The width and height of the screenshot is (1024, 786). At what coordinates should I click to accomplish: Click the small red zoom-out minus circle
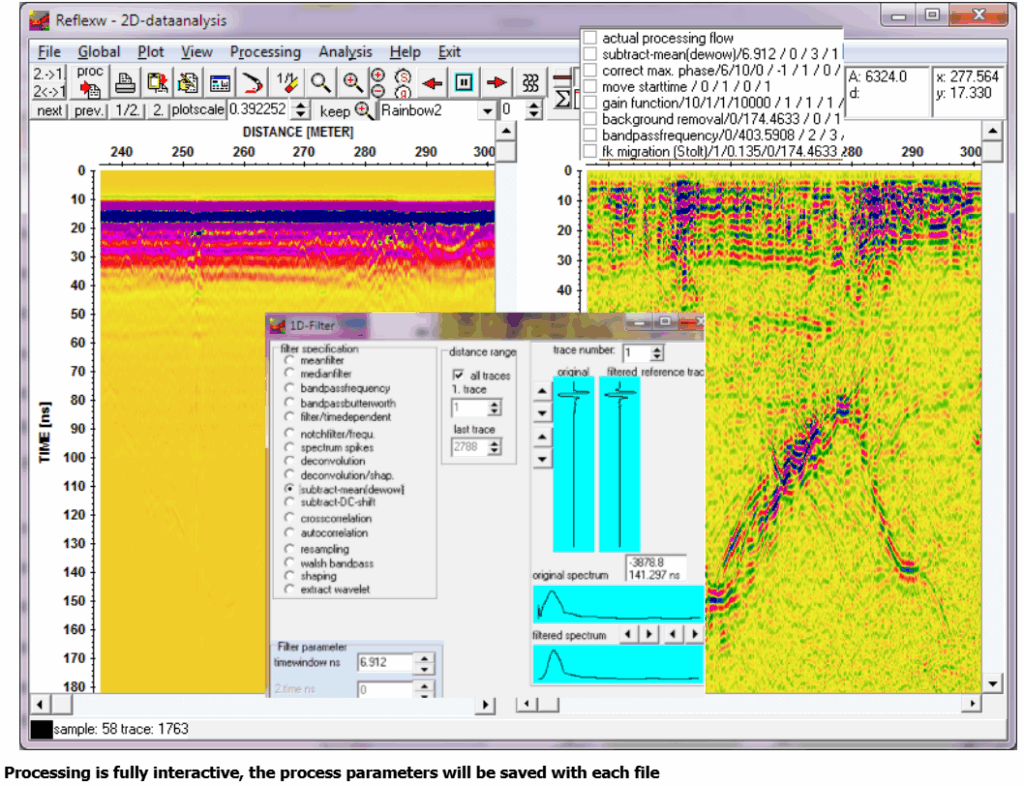click(x=377, y=91)
